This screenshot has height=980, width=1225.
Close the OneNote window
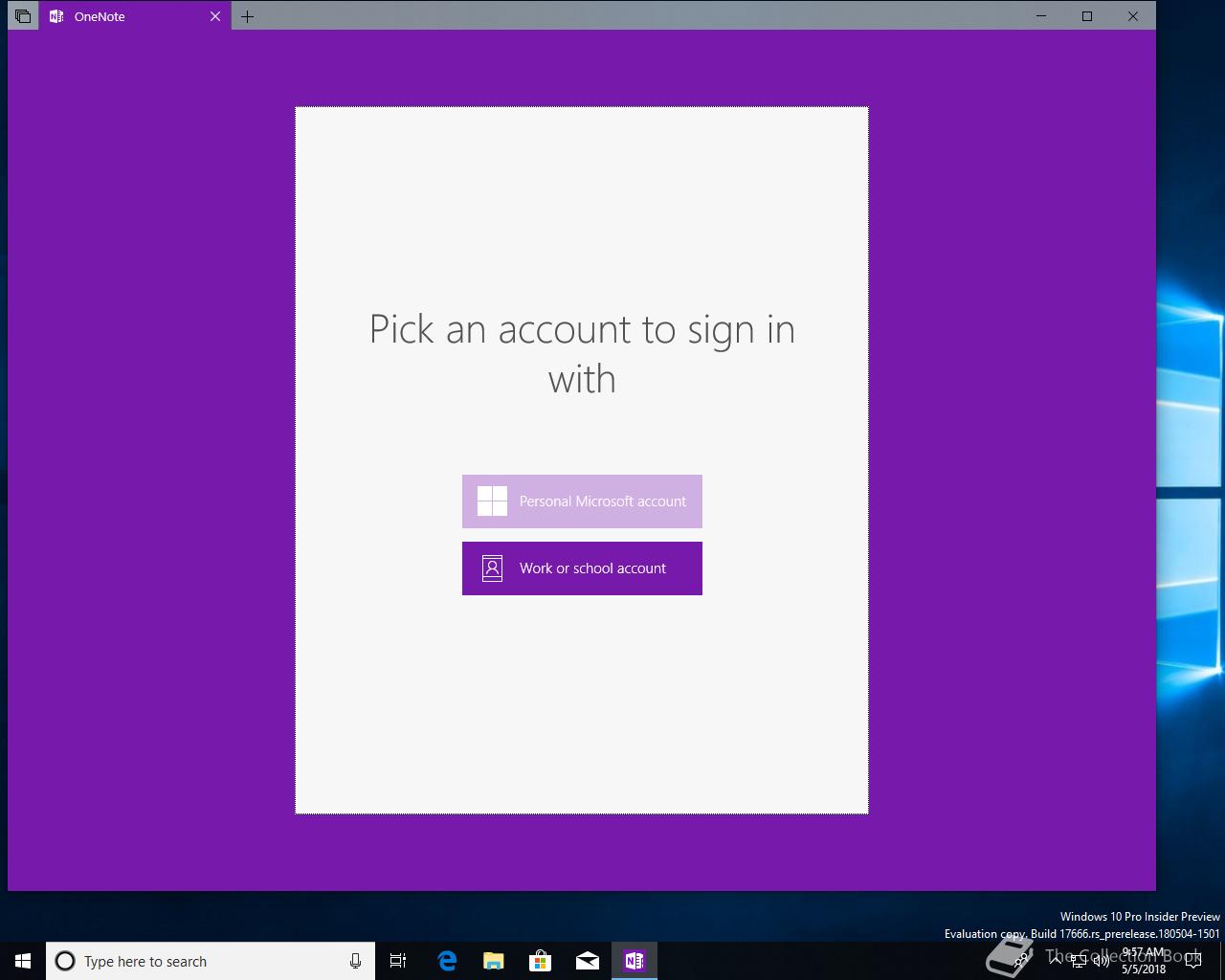(x=1133, y=15)
